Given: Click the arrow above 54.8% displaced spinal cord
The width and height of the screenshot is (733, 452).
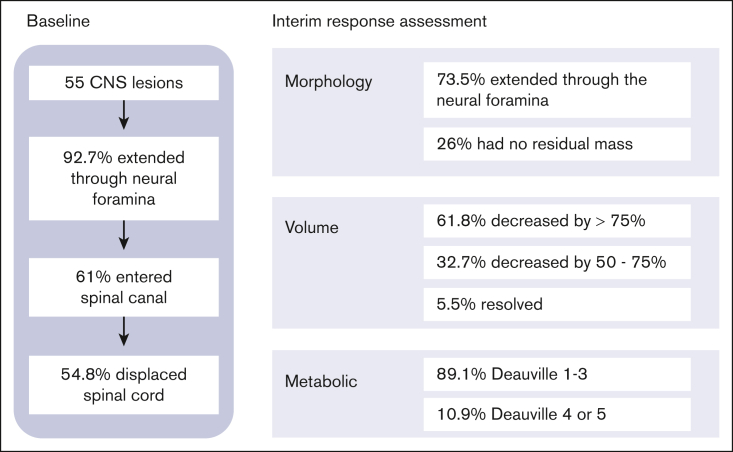Looking at the screenshot, I should 123,331.
